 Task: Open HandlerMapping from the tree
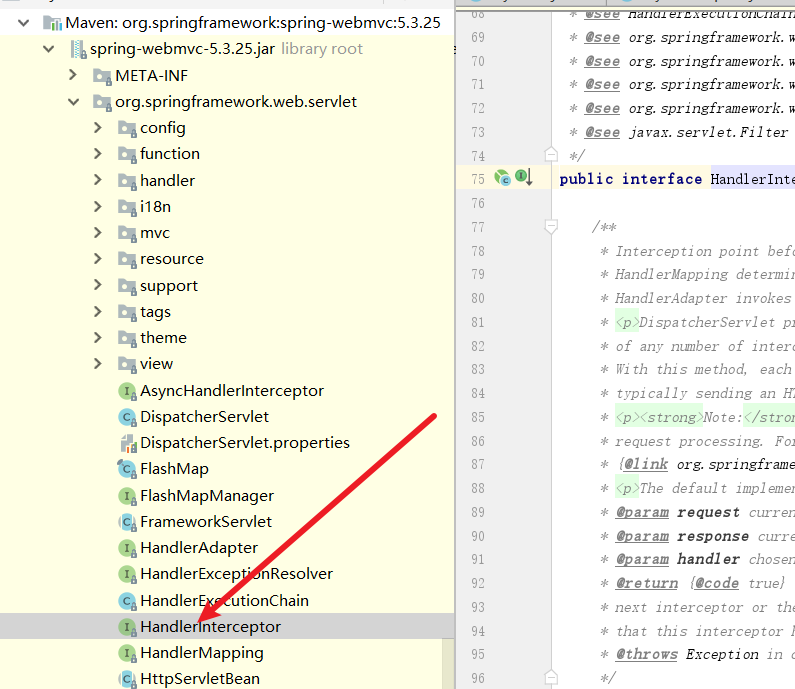coord(201,653)
